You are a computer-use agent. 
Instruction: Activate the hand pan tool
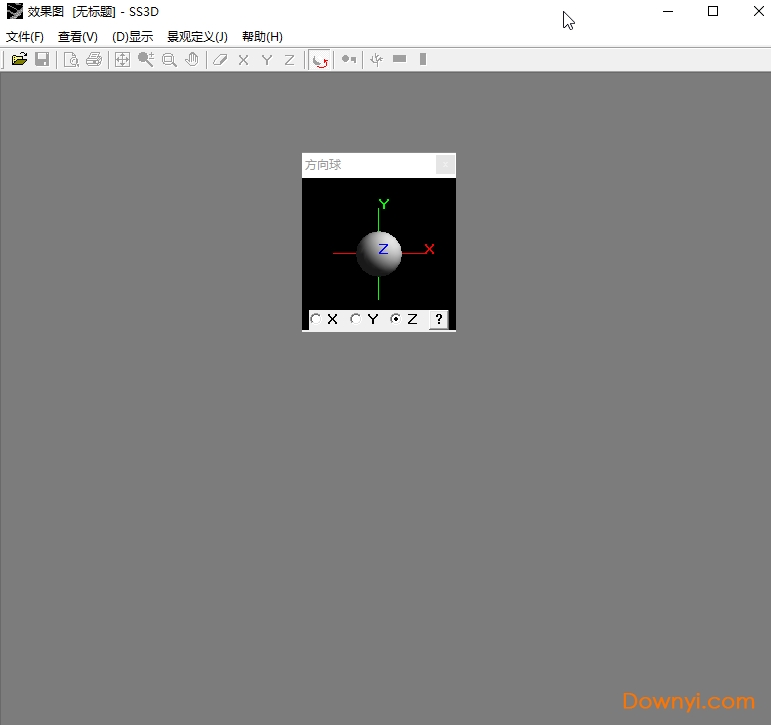click(192, 60)
